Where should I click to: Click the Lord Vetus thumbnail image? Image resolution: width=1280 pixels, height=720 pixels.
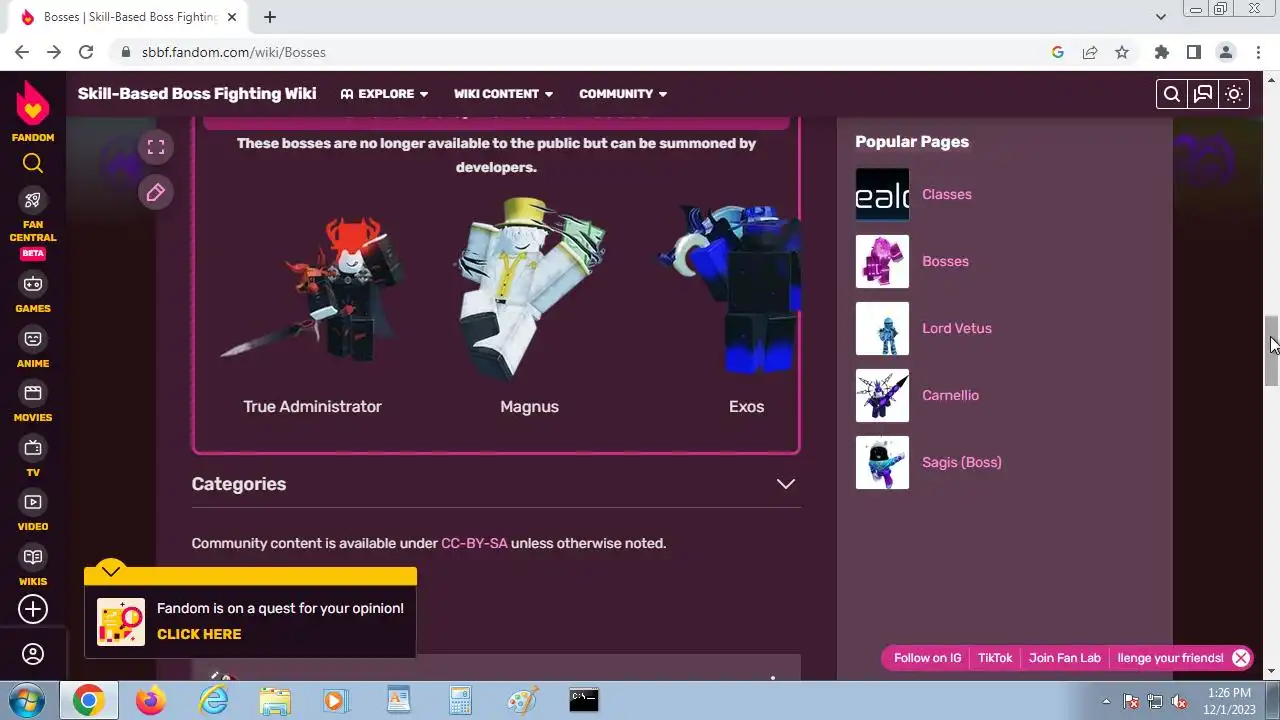point(882,328)
